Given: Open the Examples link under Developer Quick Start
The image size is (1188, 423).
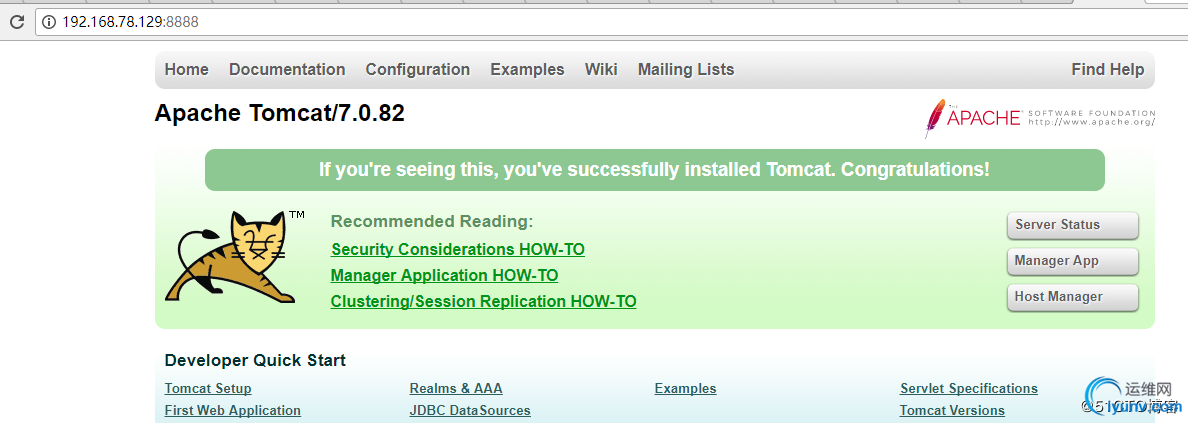Looking at the screenshot, I should tap(686, 389).
